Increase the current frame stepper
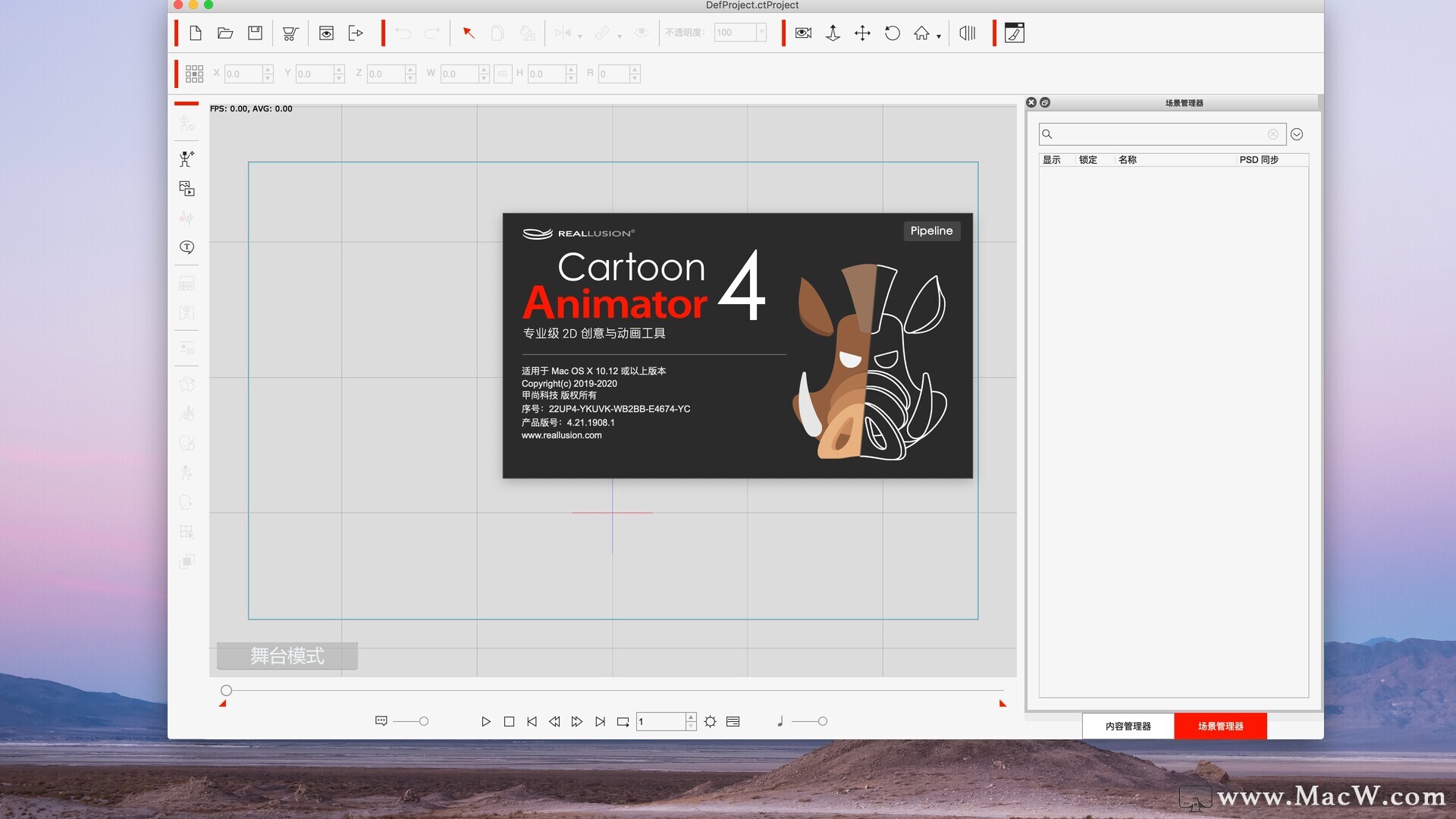 pyautogui.click(x=691, y=717)
